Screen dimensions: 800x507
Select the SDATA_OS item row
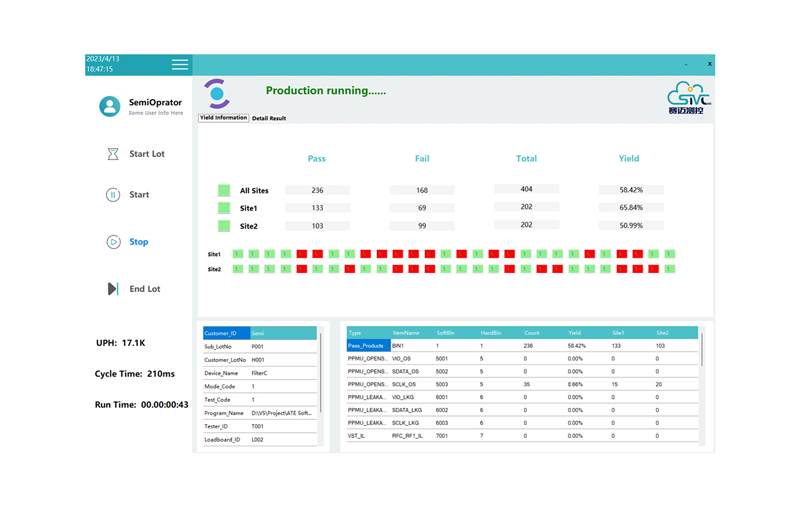click(x=522, y=372)
